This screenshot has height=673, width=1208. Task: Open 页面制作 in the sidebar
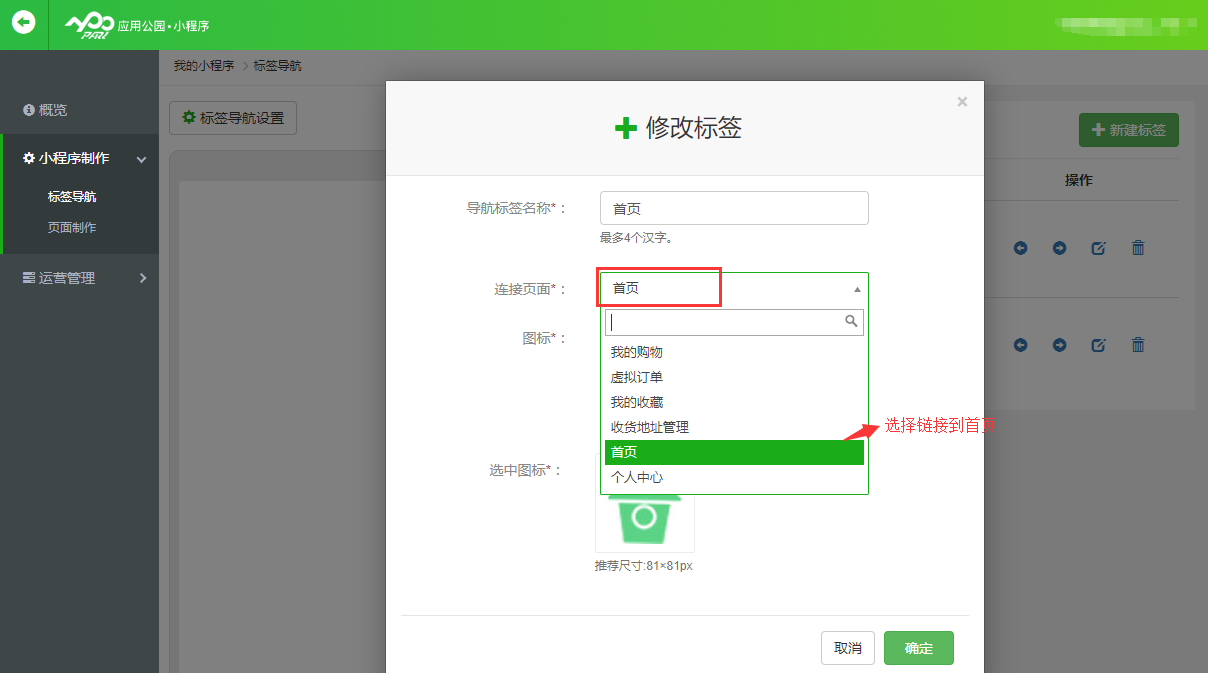[x=72, y=227]
